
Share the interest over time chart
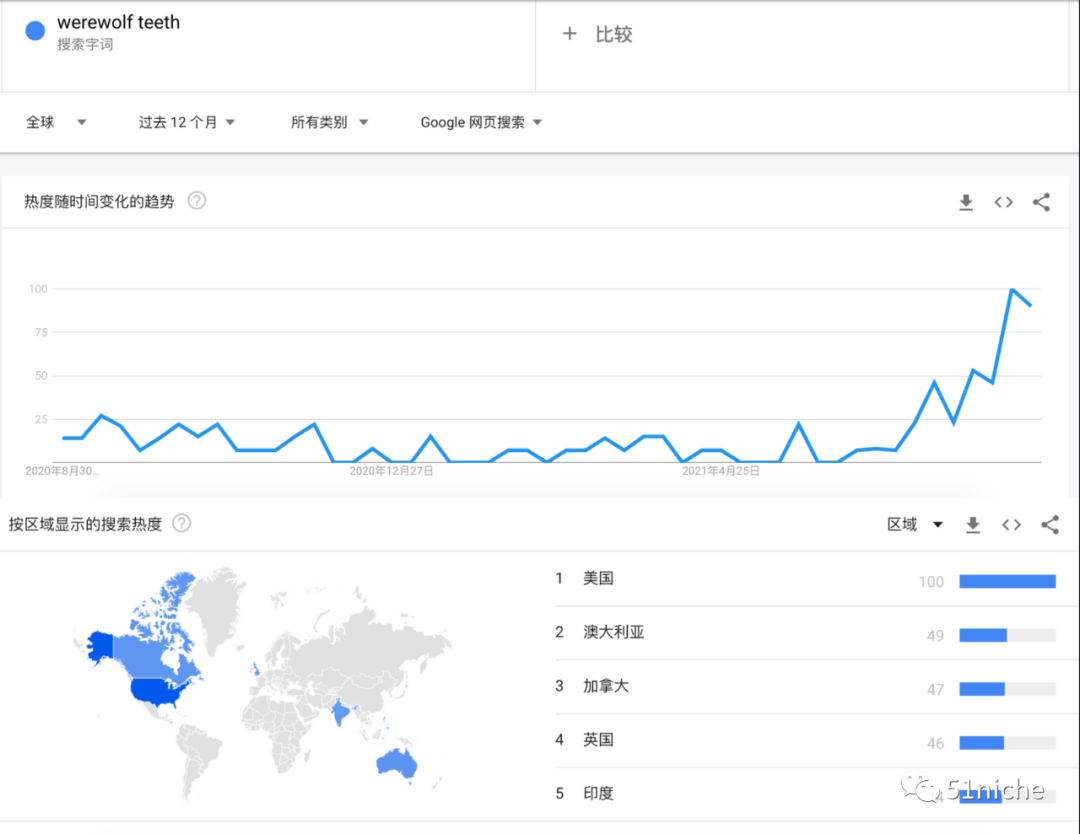click(x=1041, y=202)
